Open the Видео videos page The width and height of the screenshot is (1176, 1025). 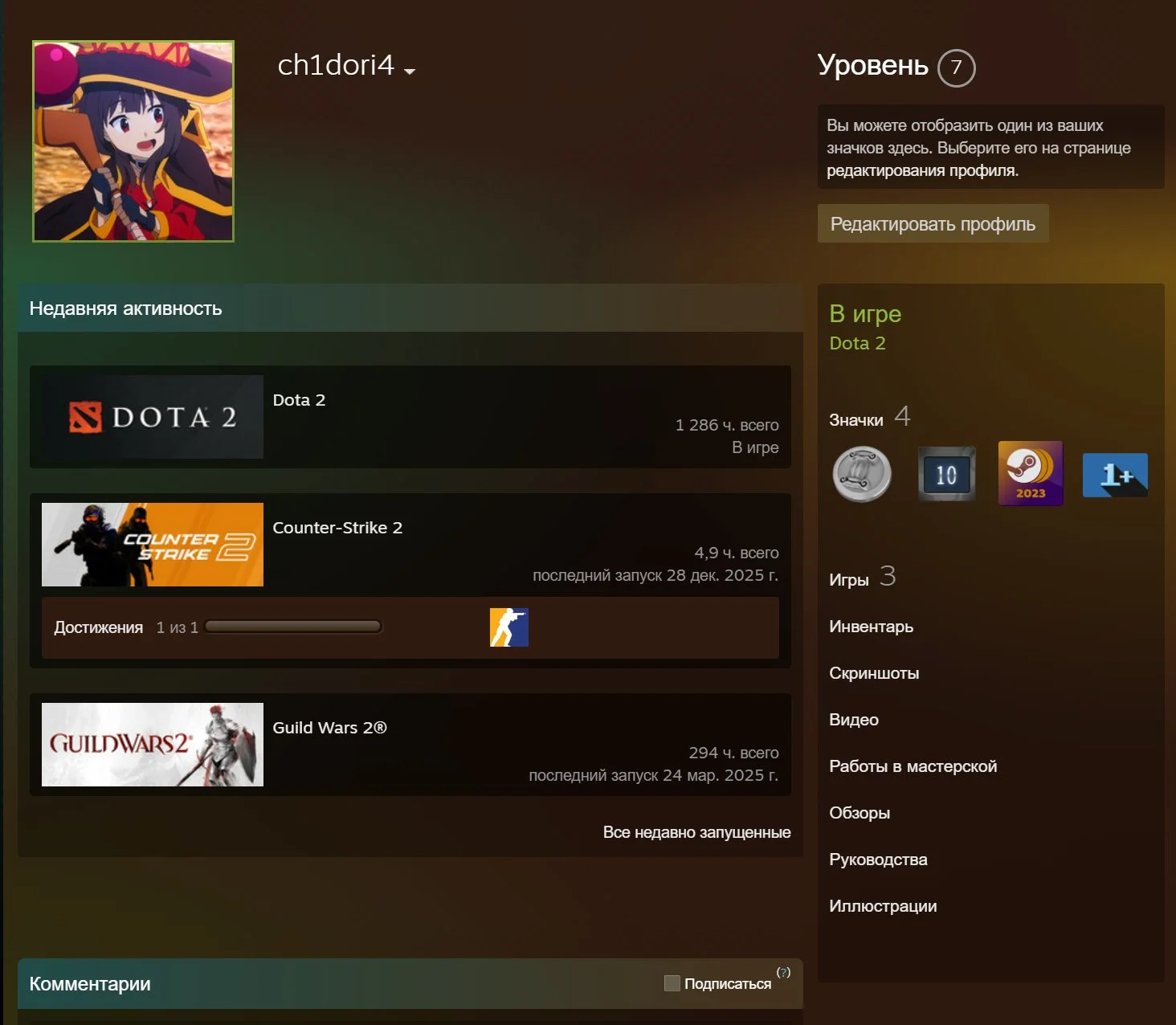pyautogui.click(x=854, y=720)
